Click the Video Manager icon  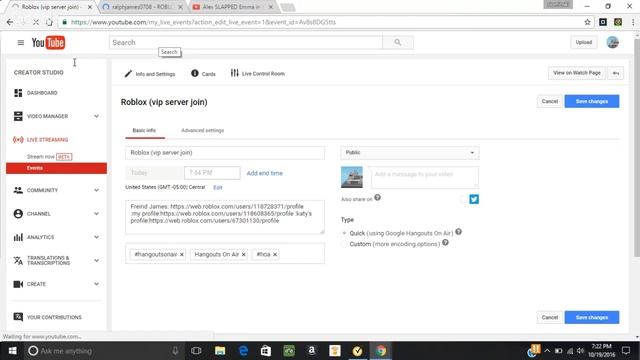coord(18,116)
